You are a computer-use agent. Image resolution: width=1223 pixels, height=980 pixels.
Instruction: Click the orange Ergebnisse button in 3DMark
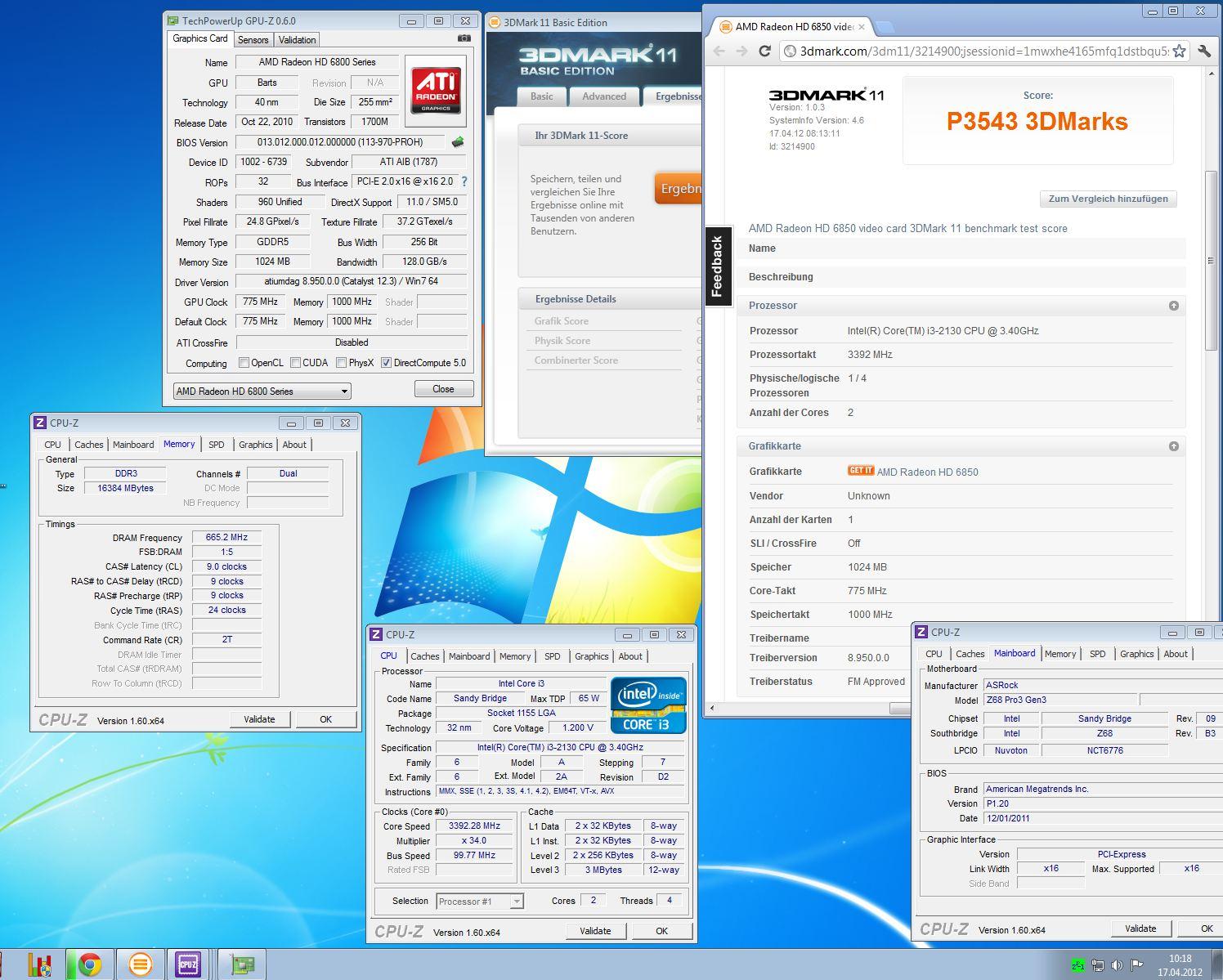coord(678,189)
